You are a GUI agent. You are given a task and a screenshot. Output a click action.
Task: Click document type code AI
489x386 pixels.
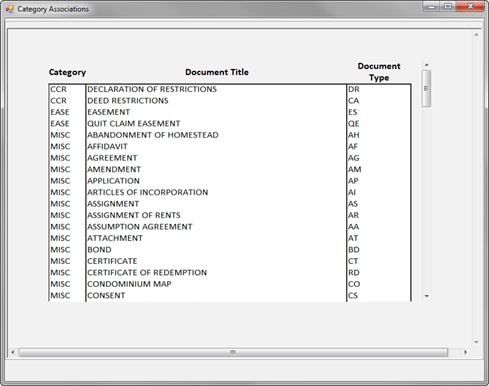[352, 192]
